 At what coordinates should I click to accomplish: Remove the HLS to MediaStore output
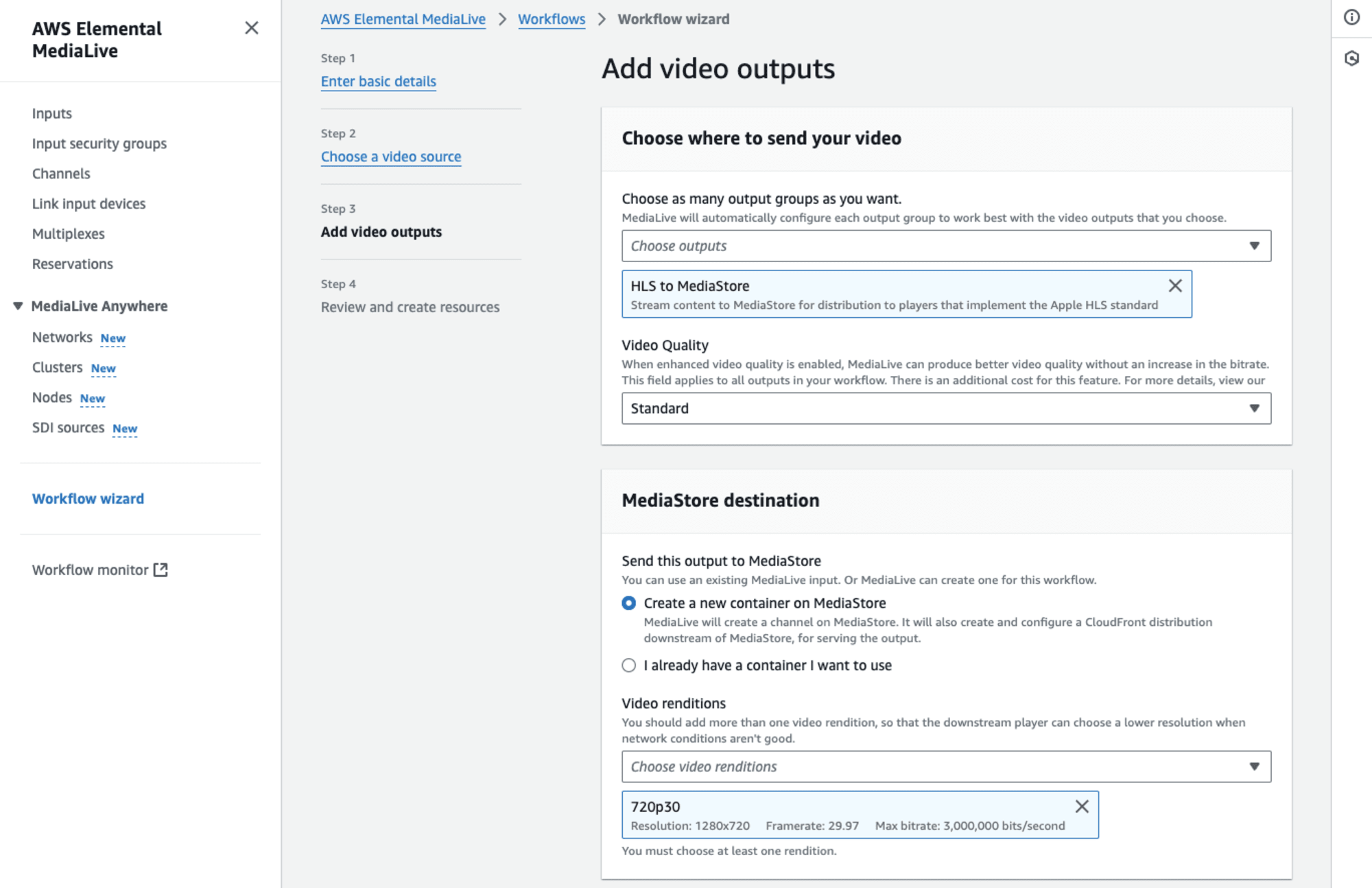1175,285
